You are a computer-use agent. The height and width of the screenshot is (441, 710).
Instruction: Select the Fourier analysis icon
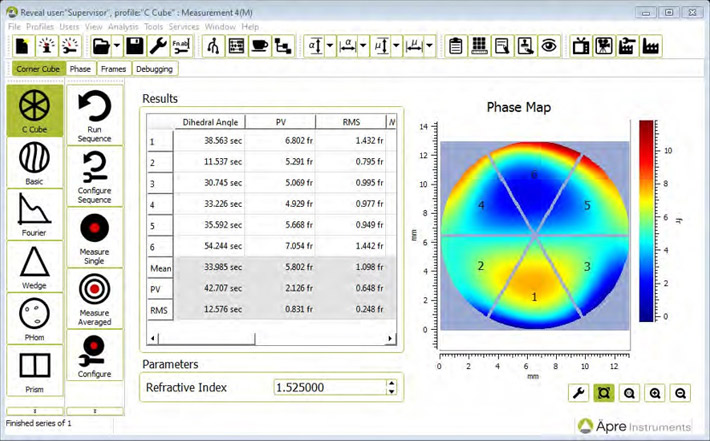tap(35, 209)
